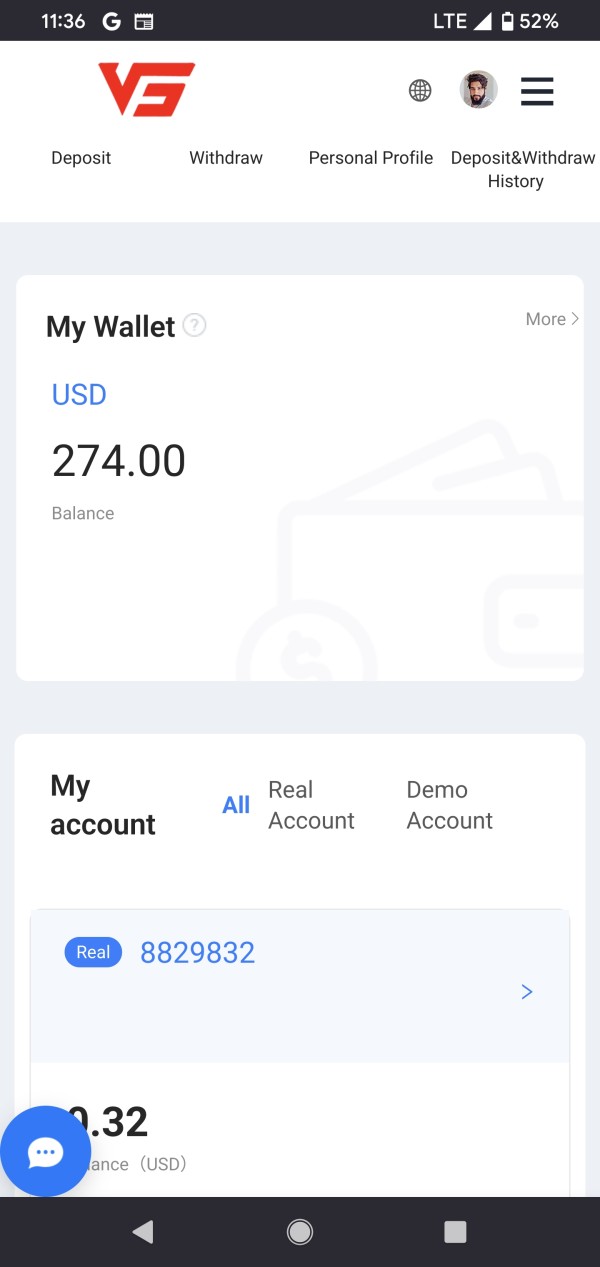Tap the user profile avatar
600x1267 pixels.
(478, 90)
